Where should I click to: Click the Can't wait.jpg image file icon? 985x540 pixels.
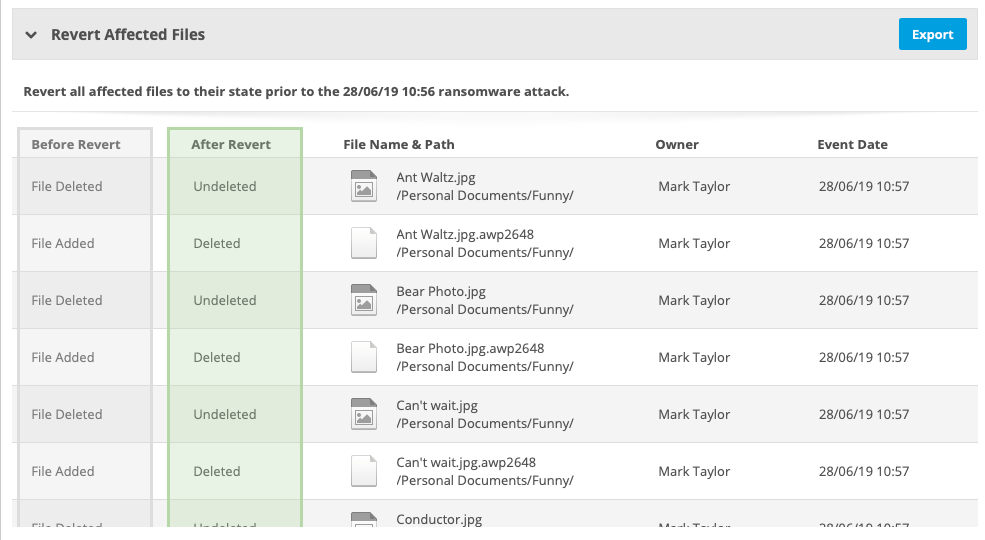[363, 414]
